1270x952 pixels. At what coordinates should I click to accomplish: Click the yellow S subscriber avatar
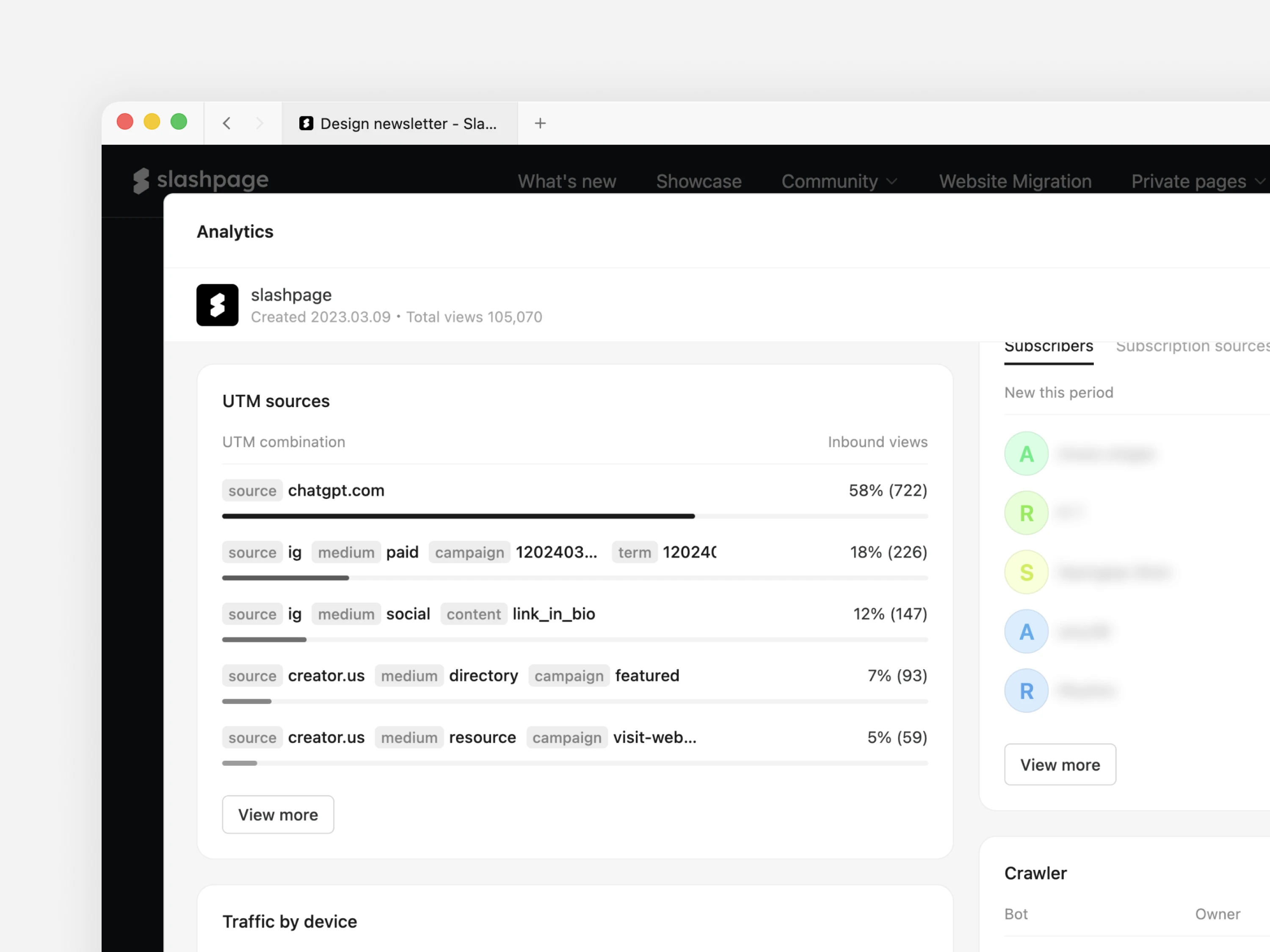click(1027, 572)
